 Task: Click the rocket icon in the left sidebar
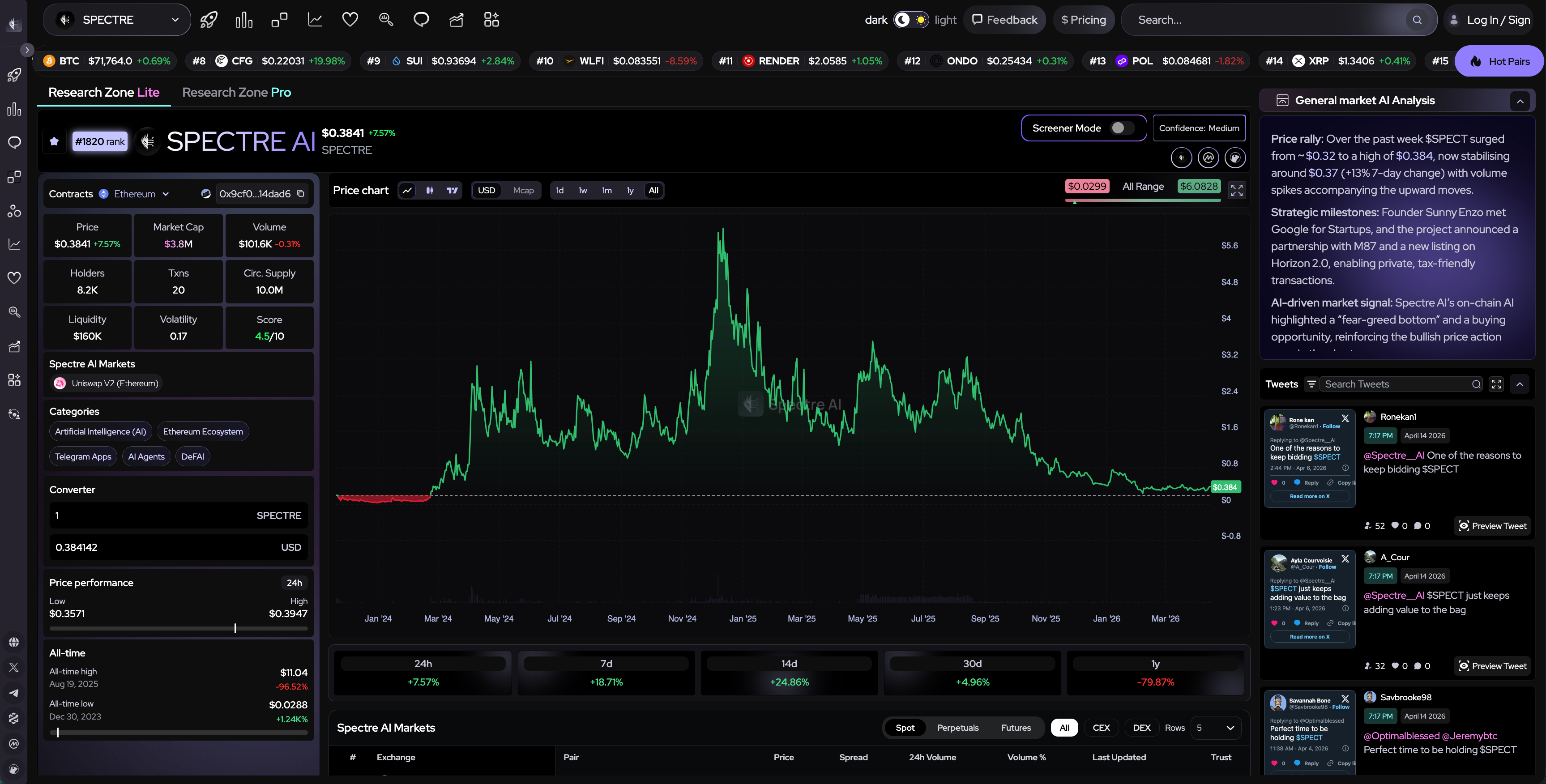coord(14,75)
